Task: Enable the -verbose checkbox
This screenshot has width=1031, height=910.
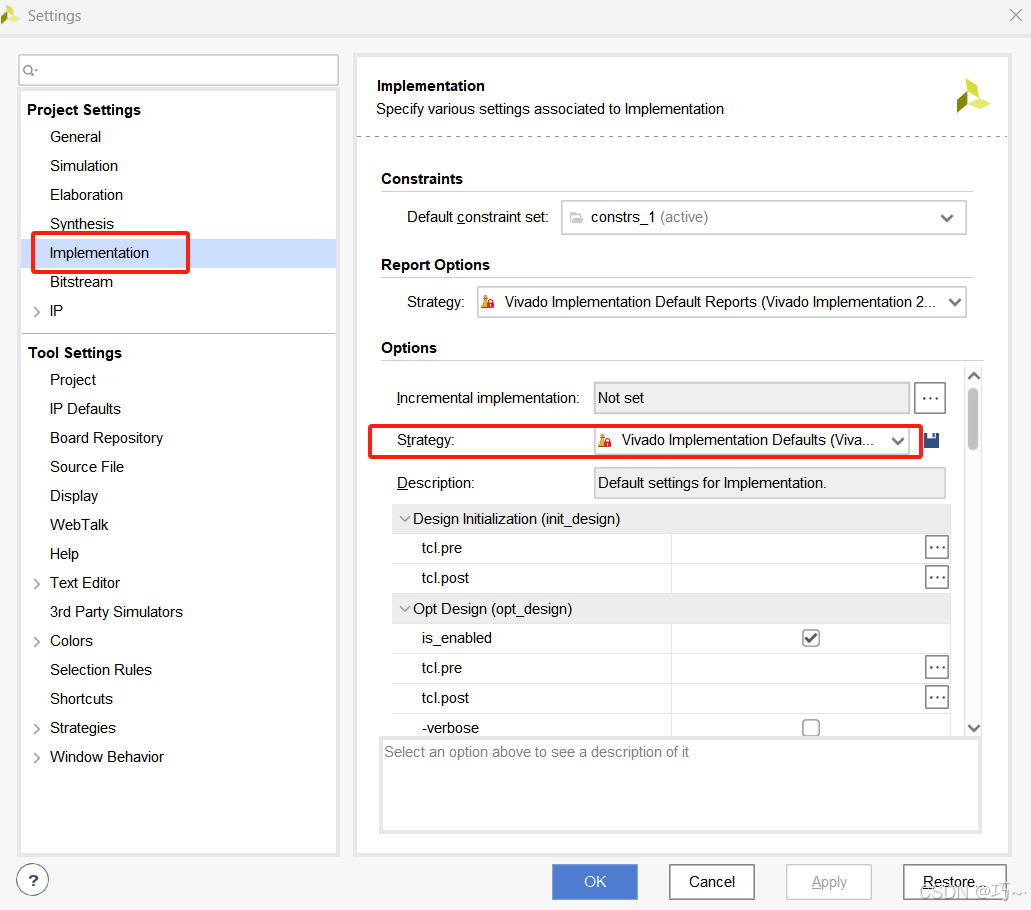Action: [x=811, y=727]
